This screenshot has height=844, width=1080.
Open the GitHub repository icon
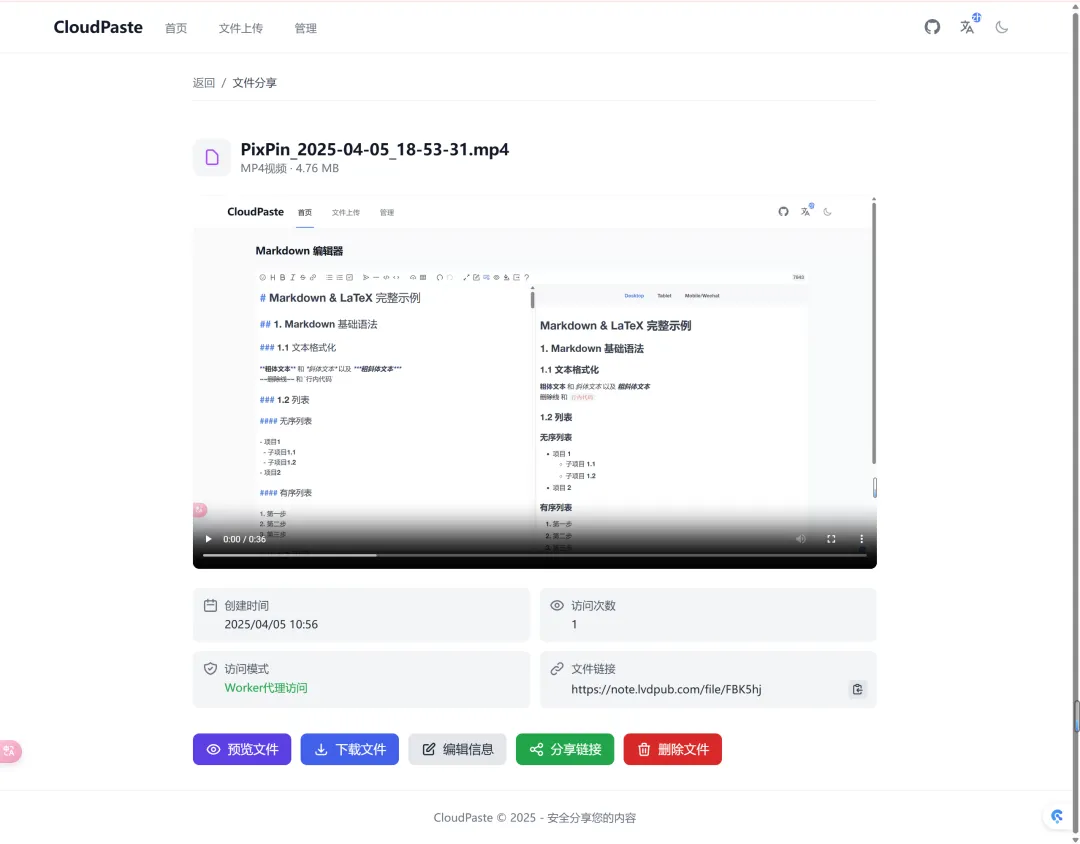932,27
